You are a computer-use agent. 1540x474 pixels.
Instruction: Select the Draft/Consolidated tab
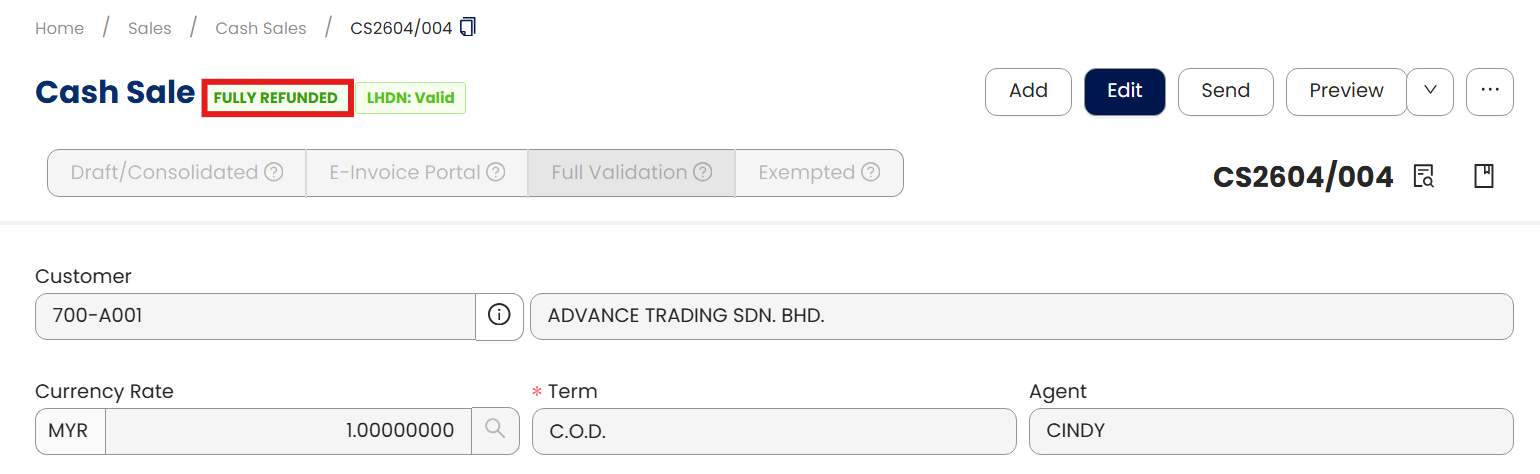pyautogui.click(x=164, y=173)
